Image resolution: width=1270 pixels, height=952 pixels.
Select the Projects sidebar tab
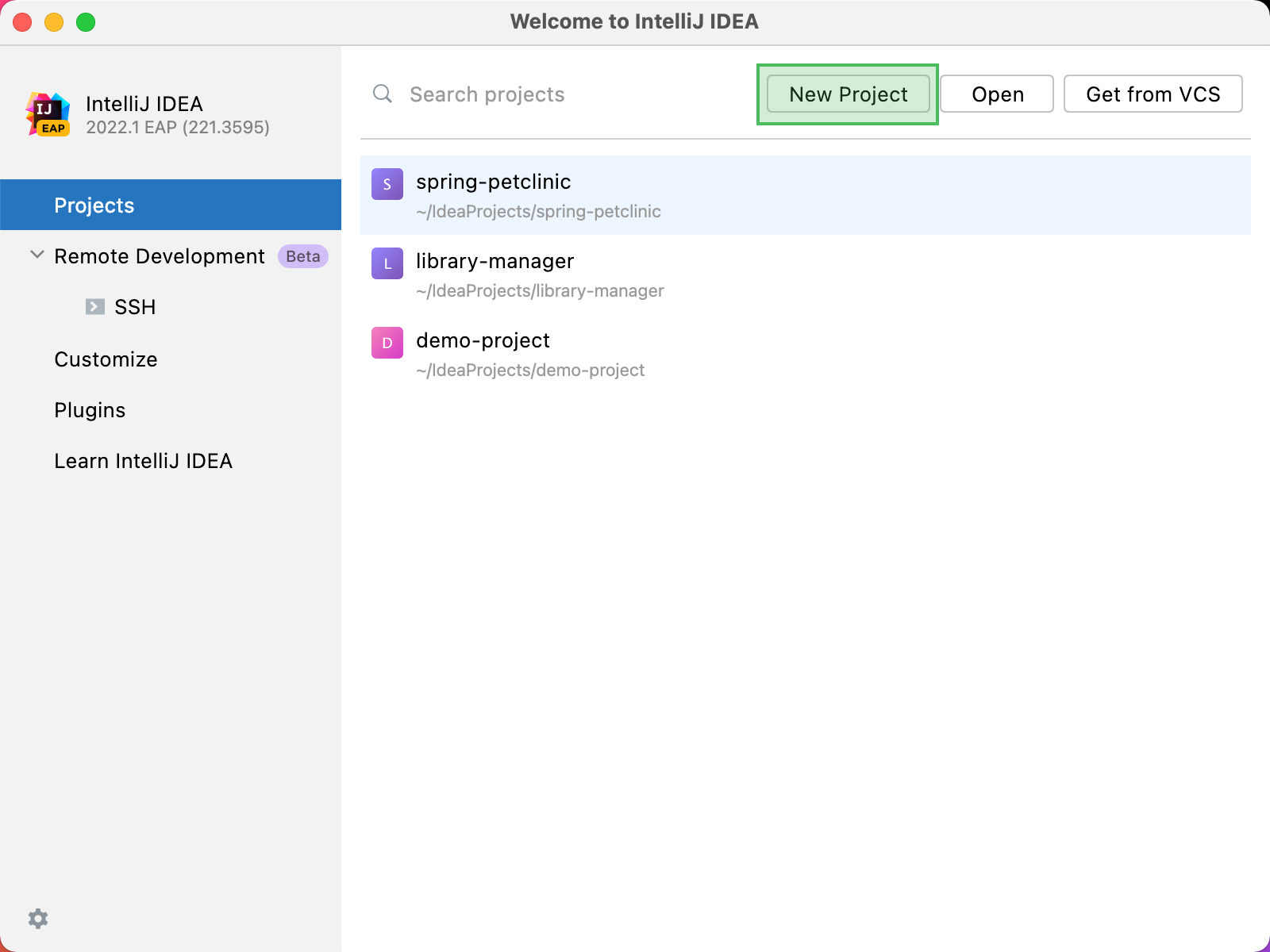click(171, 205)
